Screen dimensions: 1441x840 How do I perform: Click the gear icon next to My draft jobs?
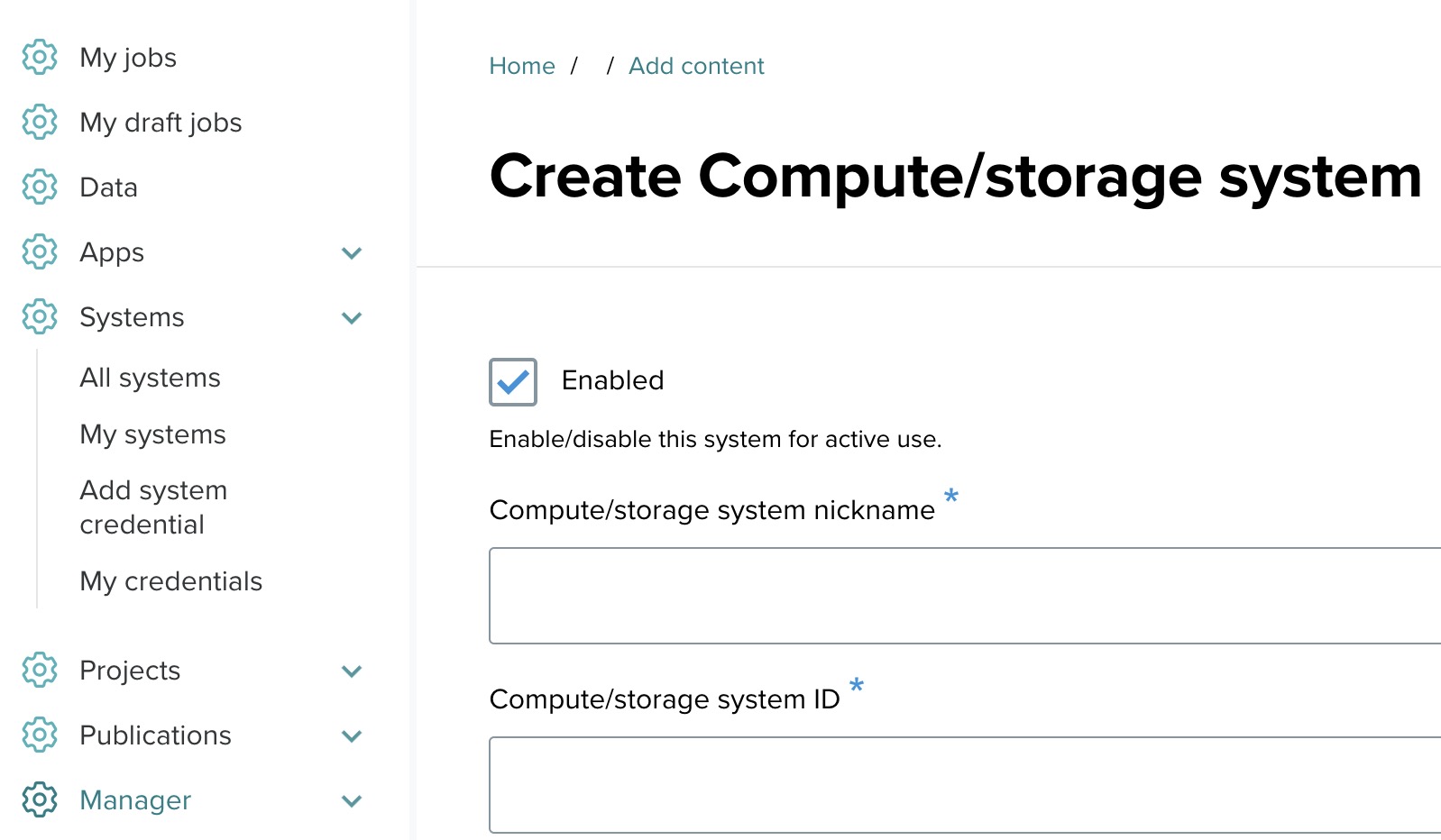point(40,122)
